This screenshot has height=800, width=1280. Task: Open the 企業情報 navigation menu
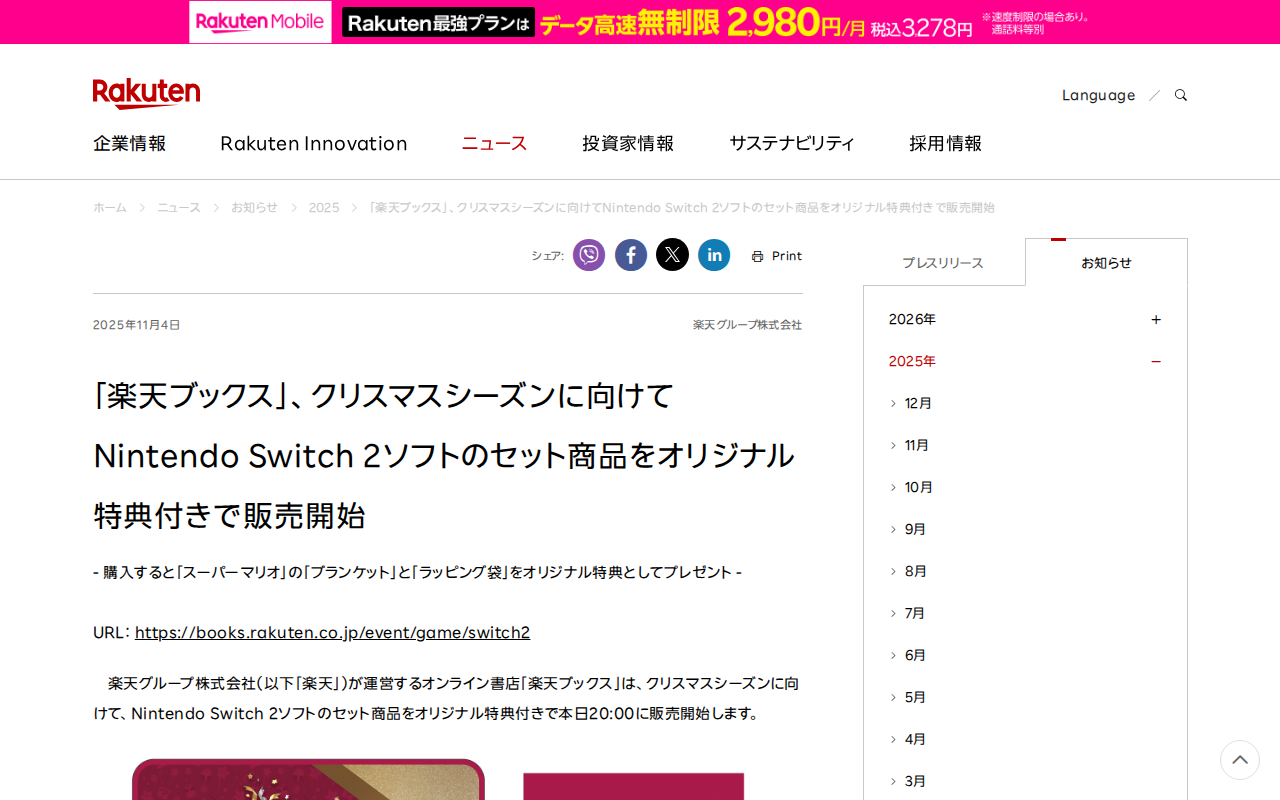click(x=130, y=143)
